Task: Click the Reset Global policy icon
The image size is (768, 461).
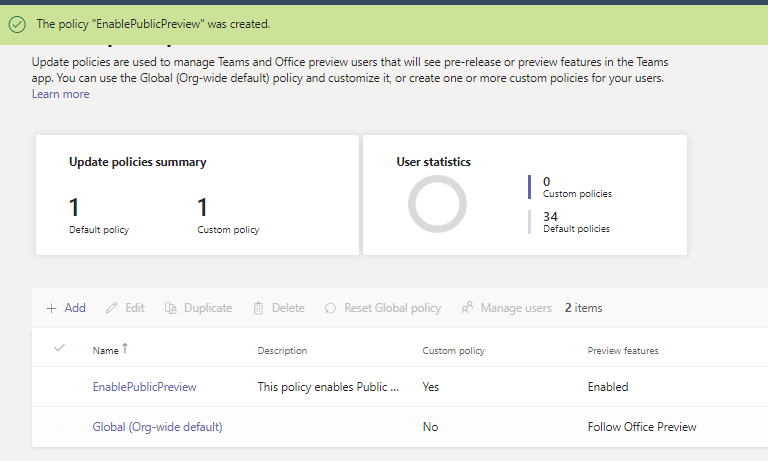Action: coord(330,308)
